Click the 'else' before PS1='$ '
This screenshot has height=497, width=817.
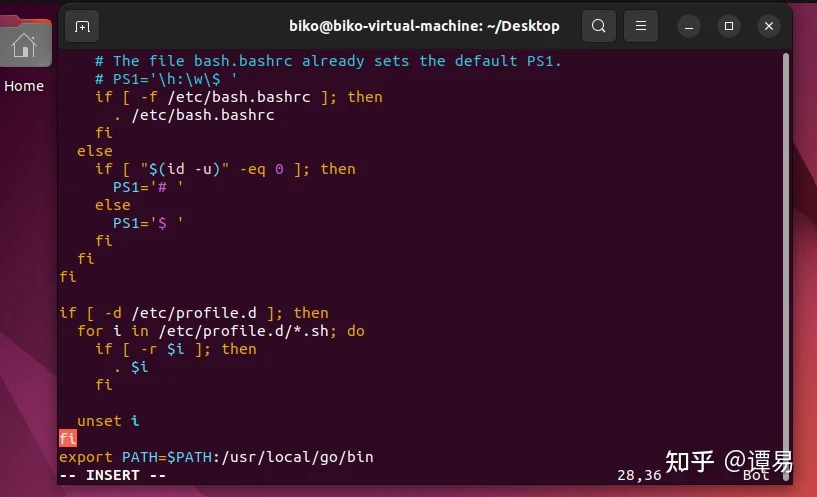pyautogui.click(x=113, y=205)
